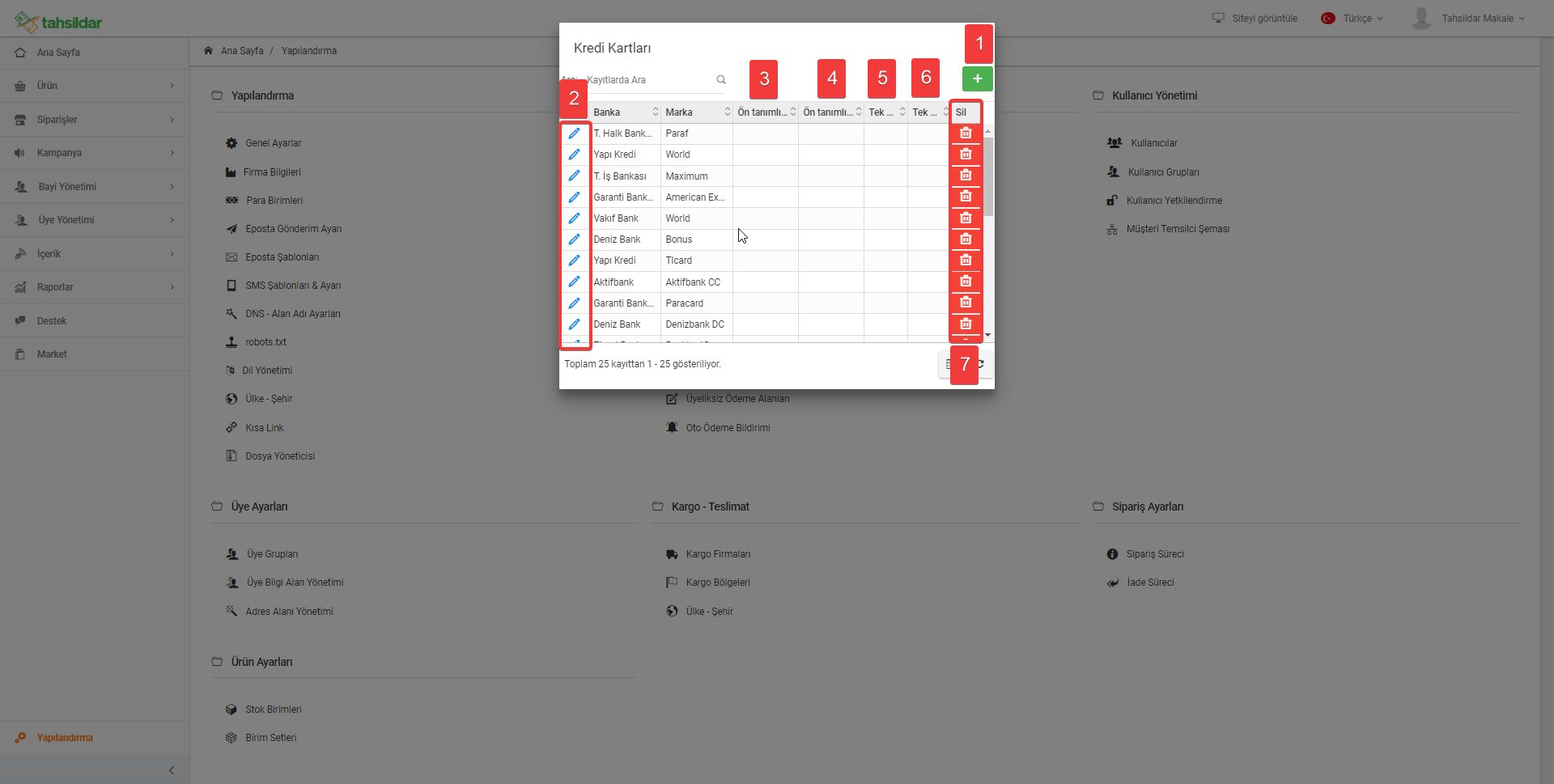Click the tahsildar logo
Screen dimensions: 1554x784
coord(58,22)
